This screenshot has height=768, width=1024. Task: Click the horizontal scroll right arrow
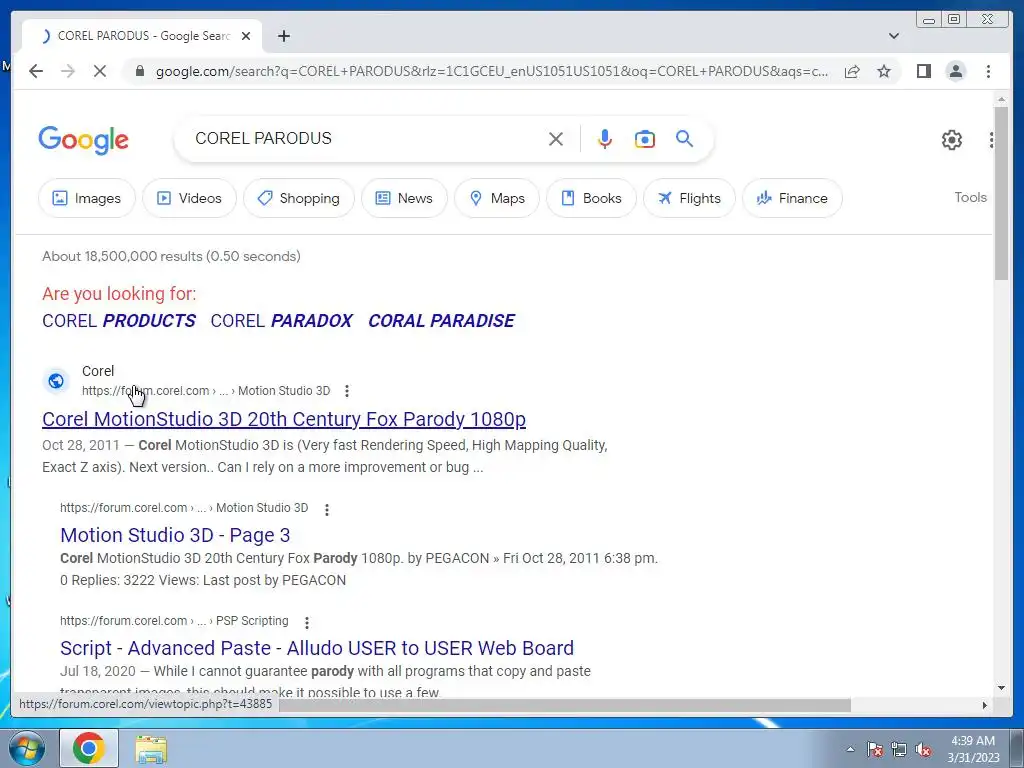point(985,705)
